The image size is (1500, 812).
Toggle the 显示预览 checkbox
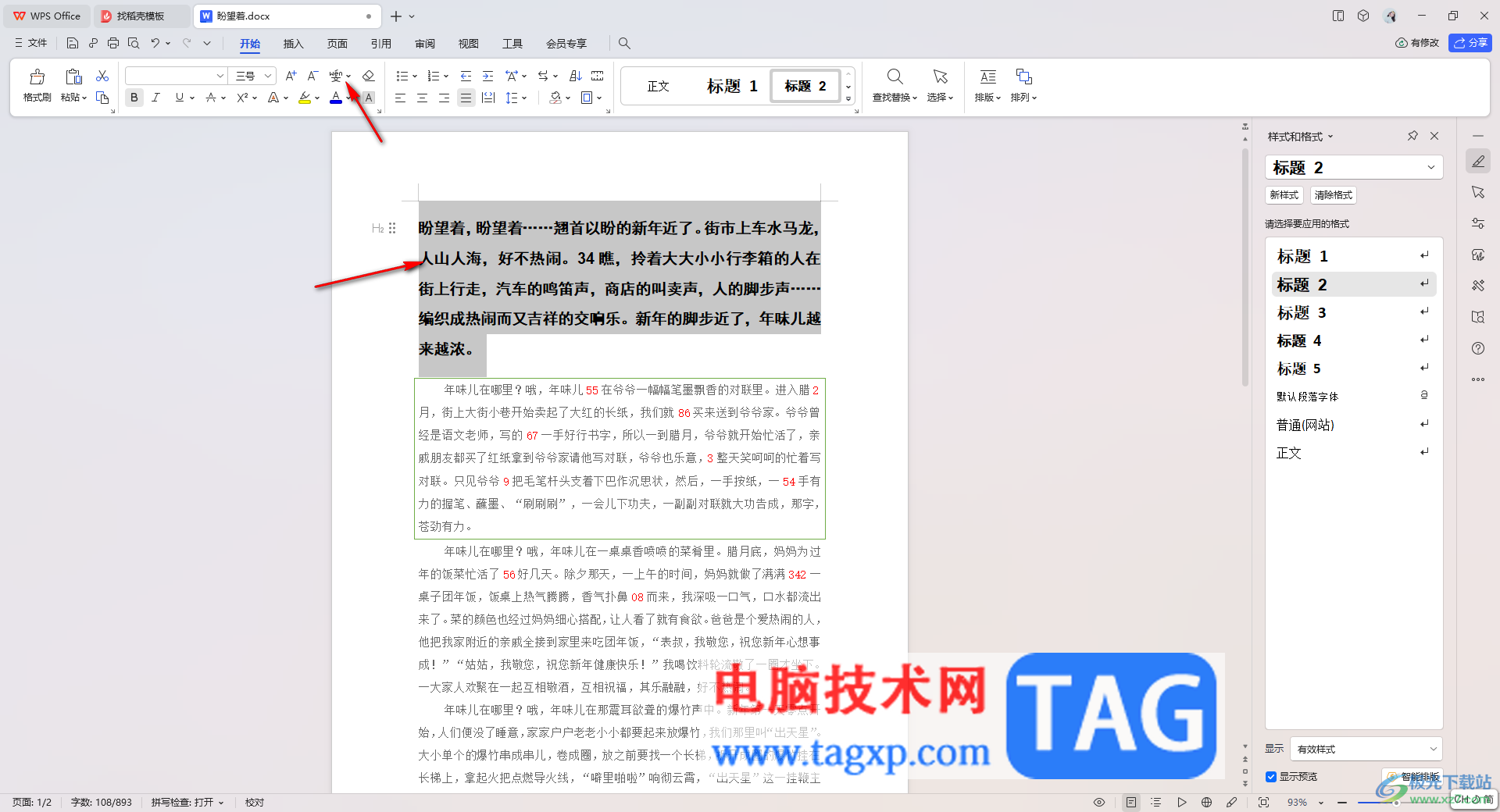click(1271, 777)
